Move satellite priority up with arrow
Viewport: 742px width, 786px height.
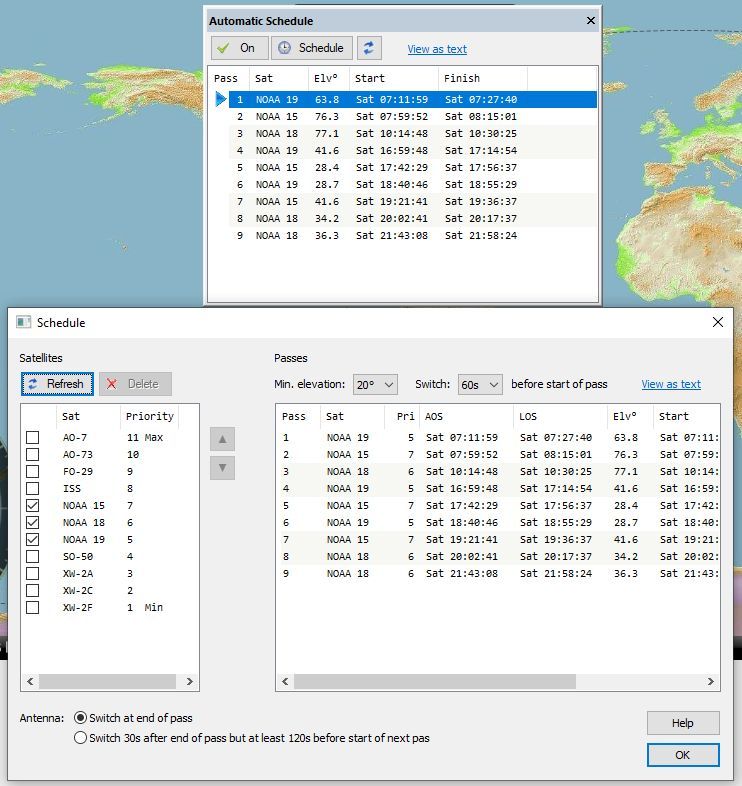tap(222, 439)
